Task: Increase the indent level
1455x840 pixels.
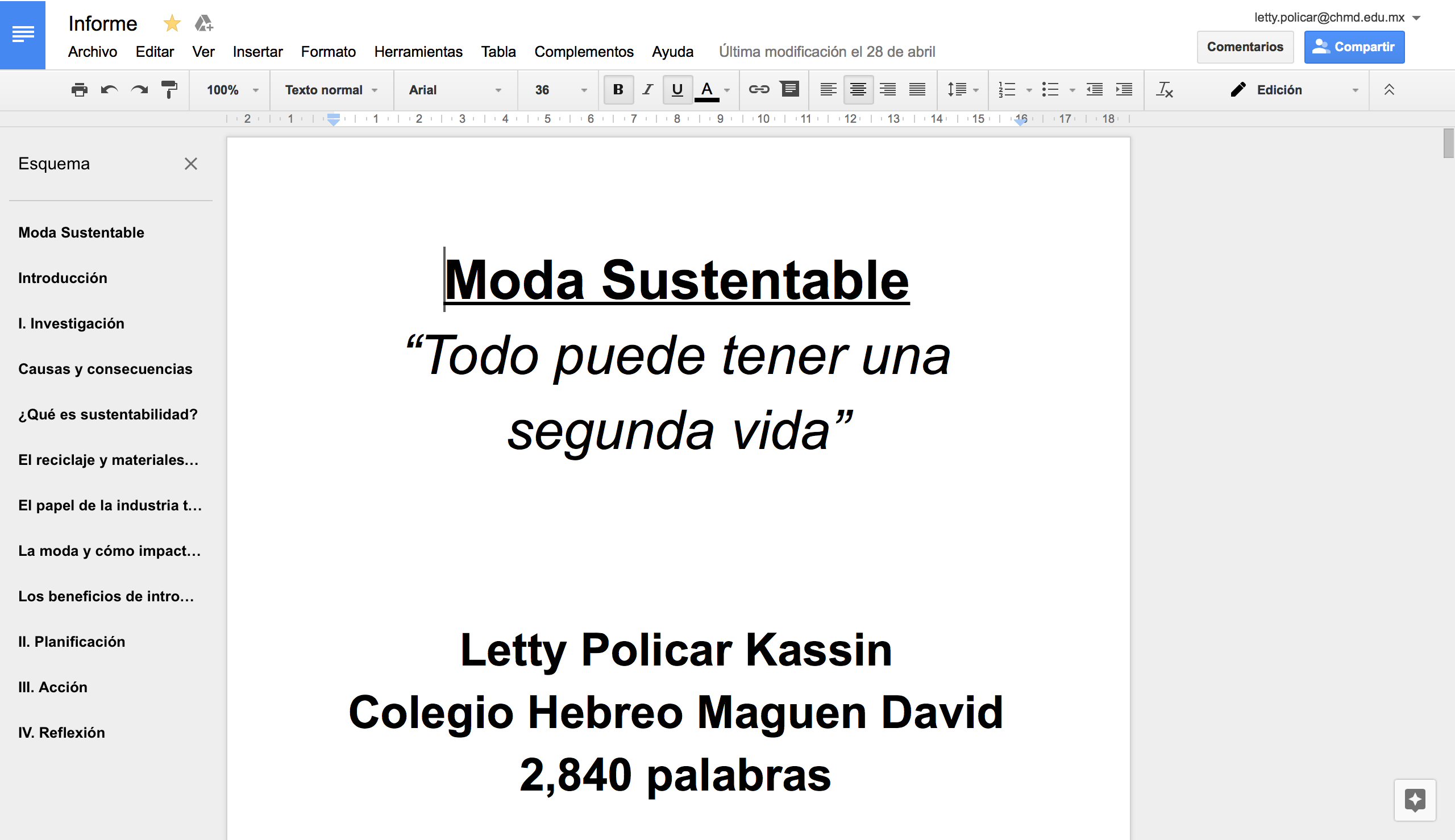Action: tap(1124, 89)
